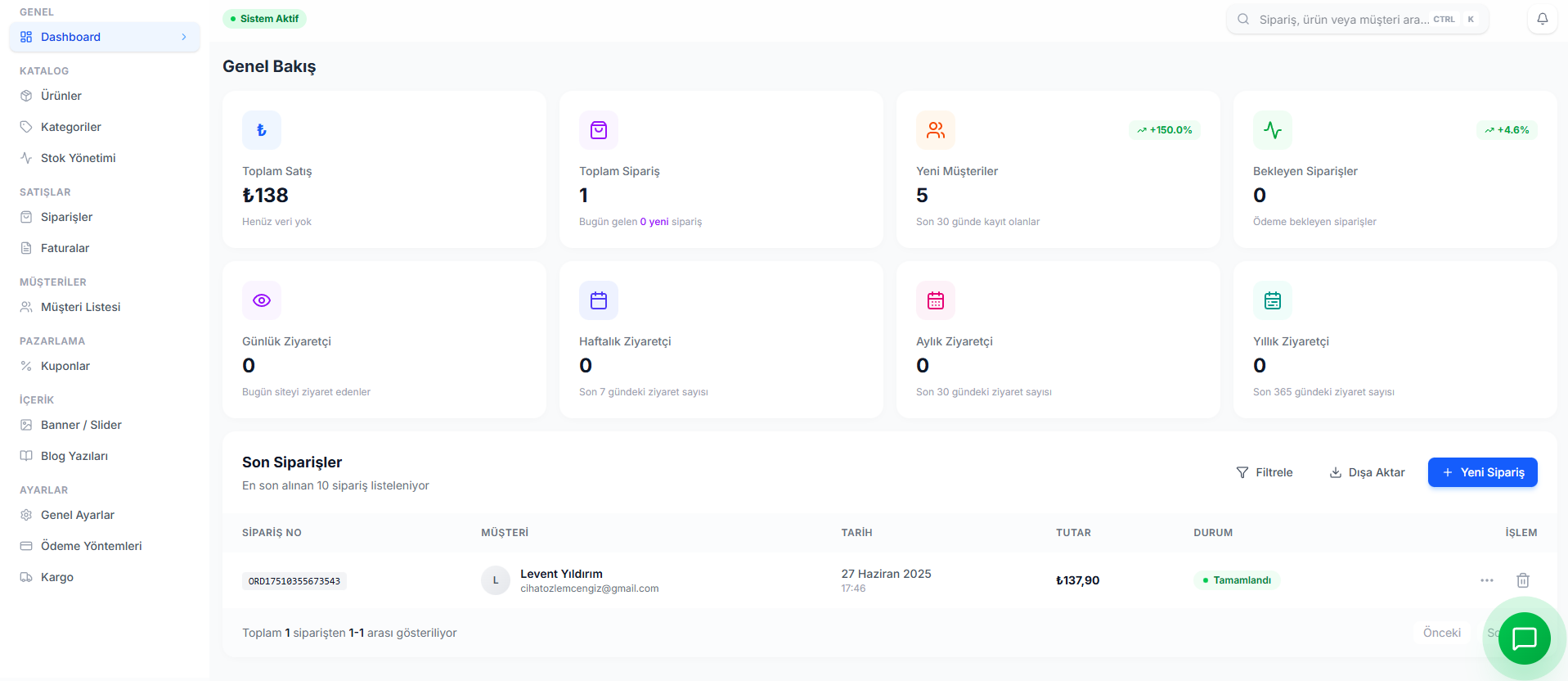Screen dimensions: 1568x681
Task: Open the three-dots order actions menu
Action: click(x=1486, y=580)
